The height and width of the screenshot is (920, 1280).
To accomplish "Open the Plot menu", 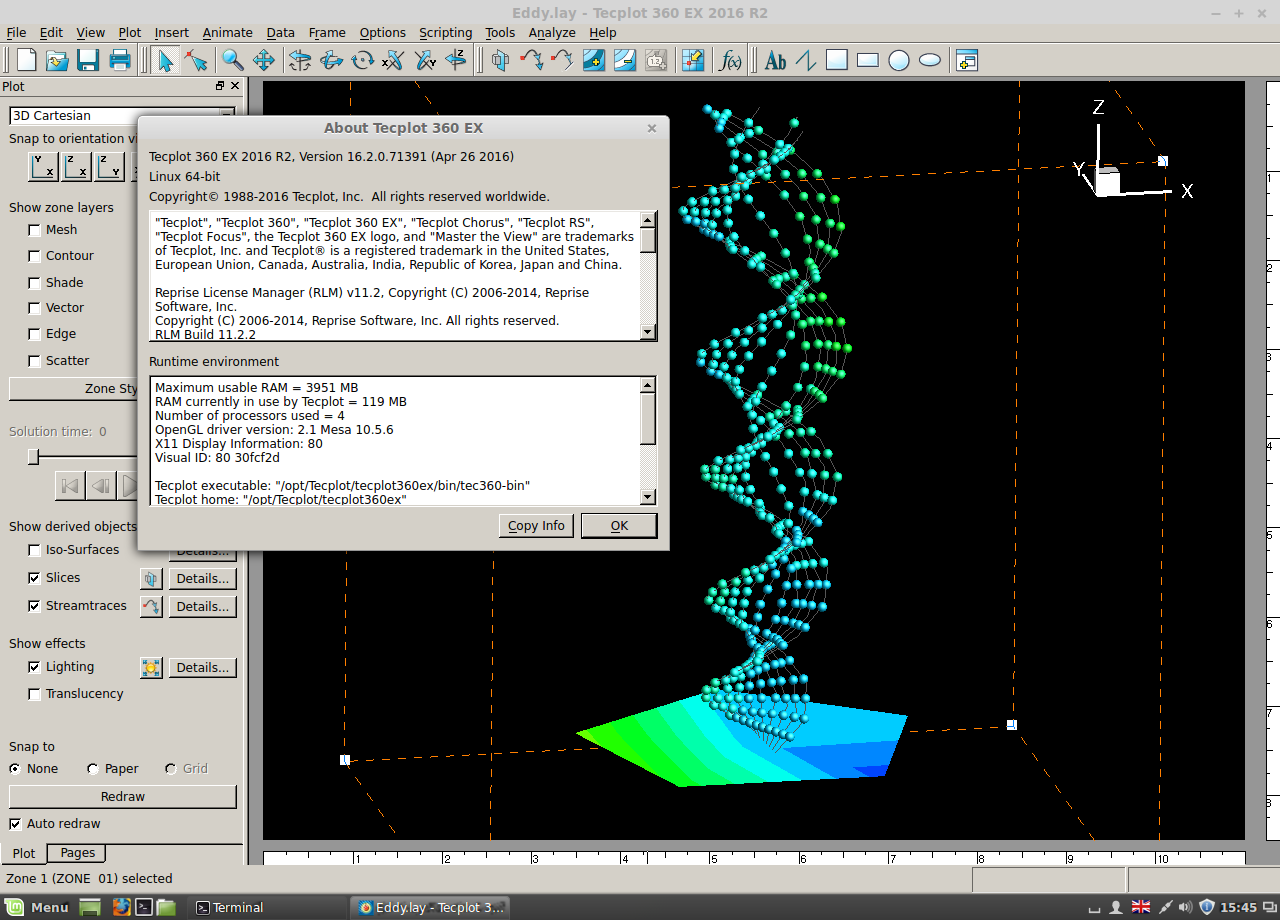I will [x=130, y=32].
